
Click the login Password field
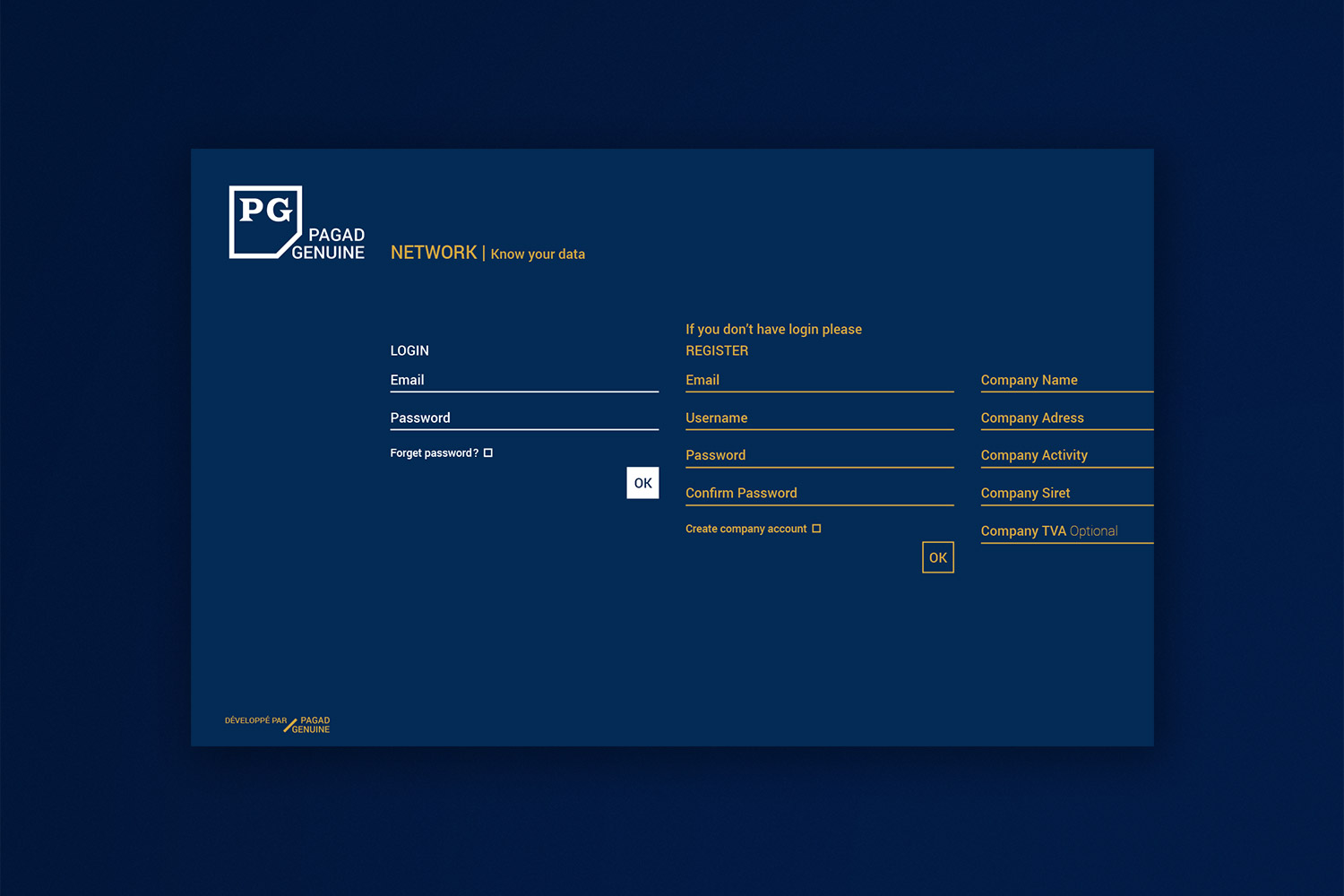click(x=524, y=418)
